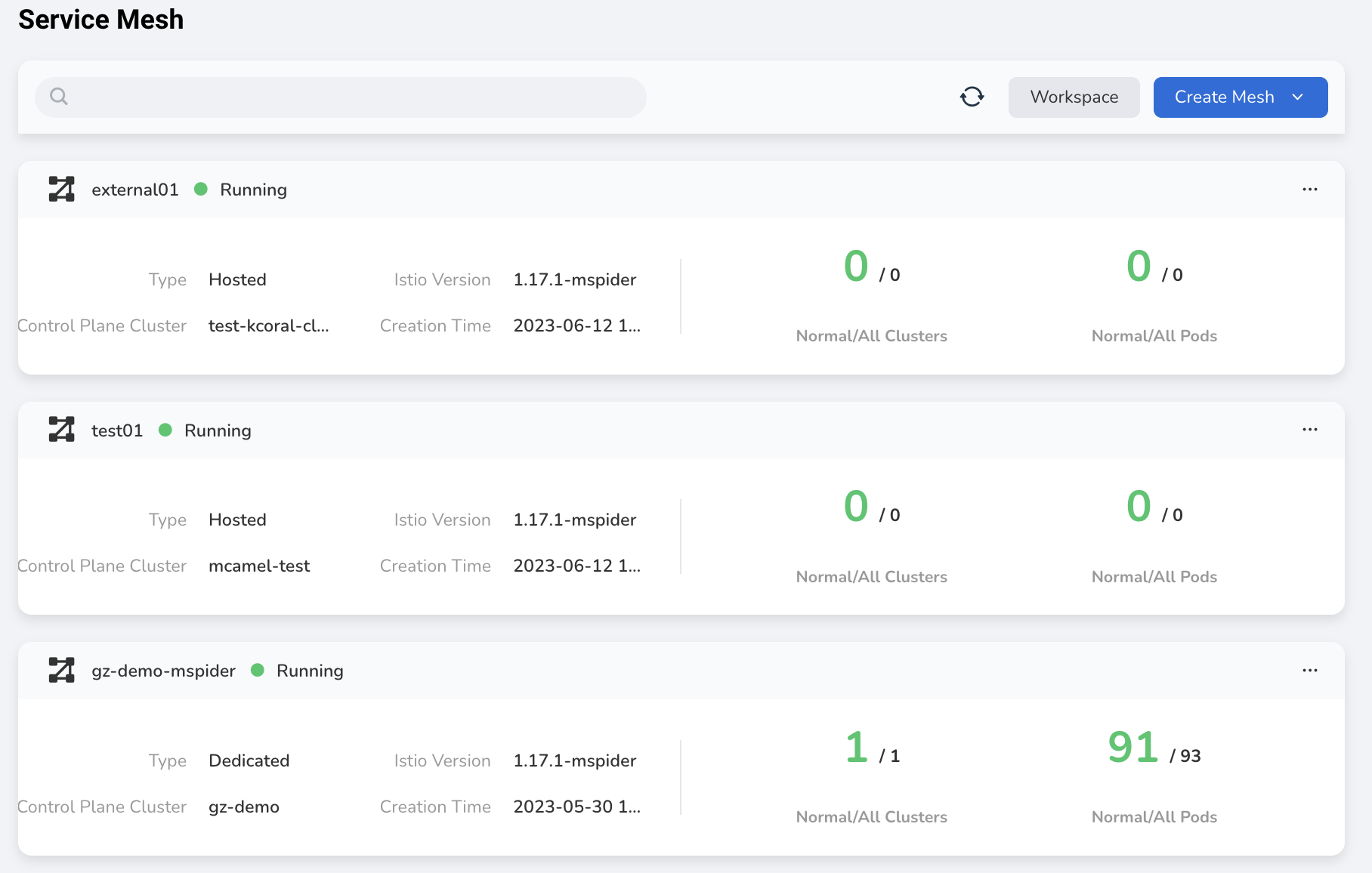Screen dimensions: 1372x873
Task: Click test01's 0 / 0 pods count
Action: [1154, 507]
